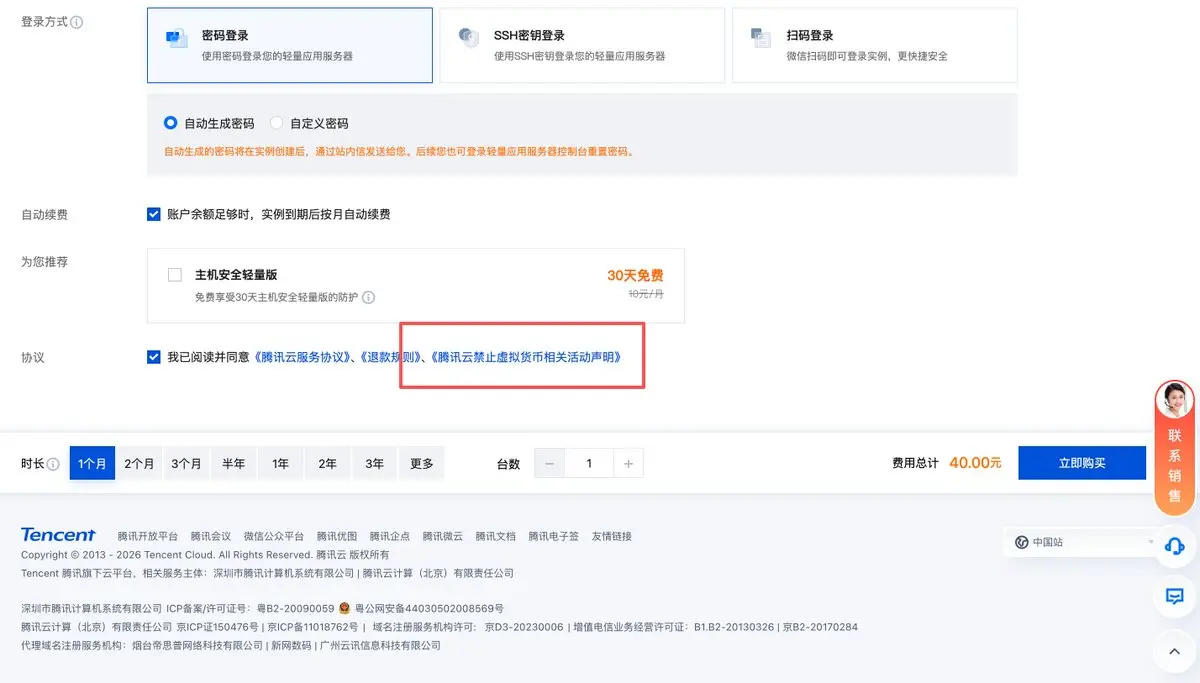Open the 中国站 region dropdown
Viewport: 1200px width, 683px height.
click(1084, 542)
